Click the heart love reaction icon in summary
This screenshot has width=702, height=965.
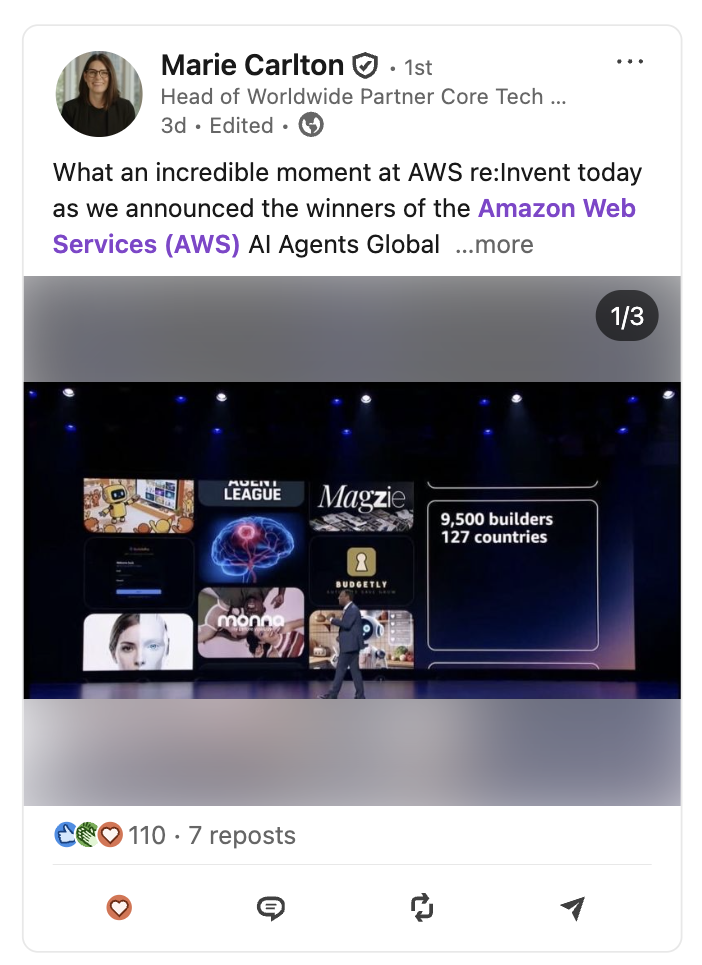110,835
